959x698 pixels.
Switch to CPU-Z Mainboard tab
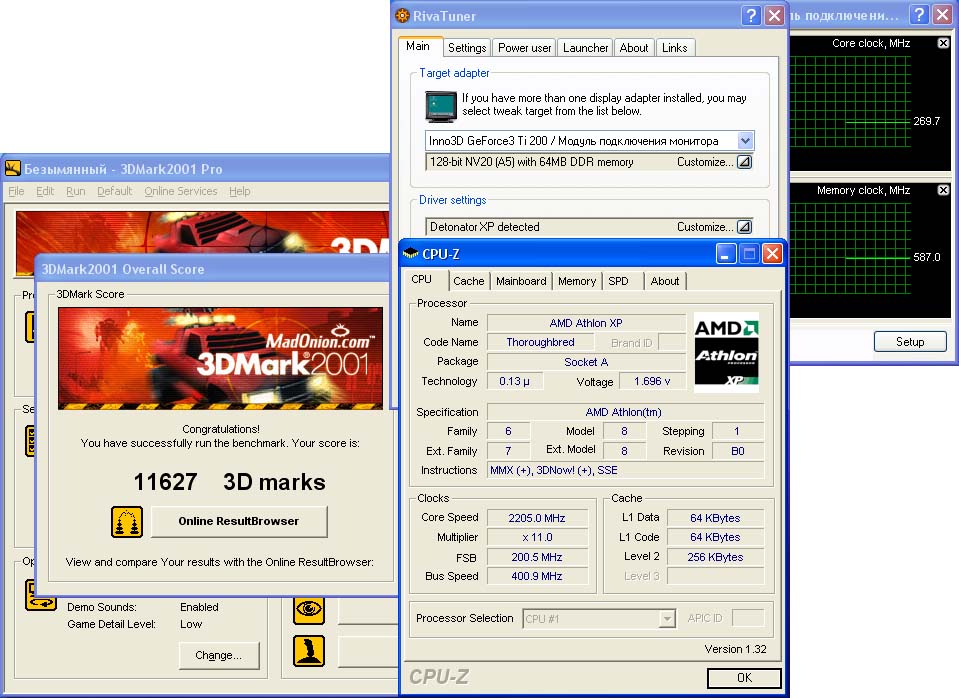521,281
